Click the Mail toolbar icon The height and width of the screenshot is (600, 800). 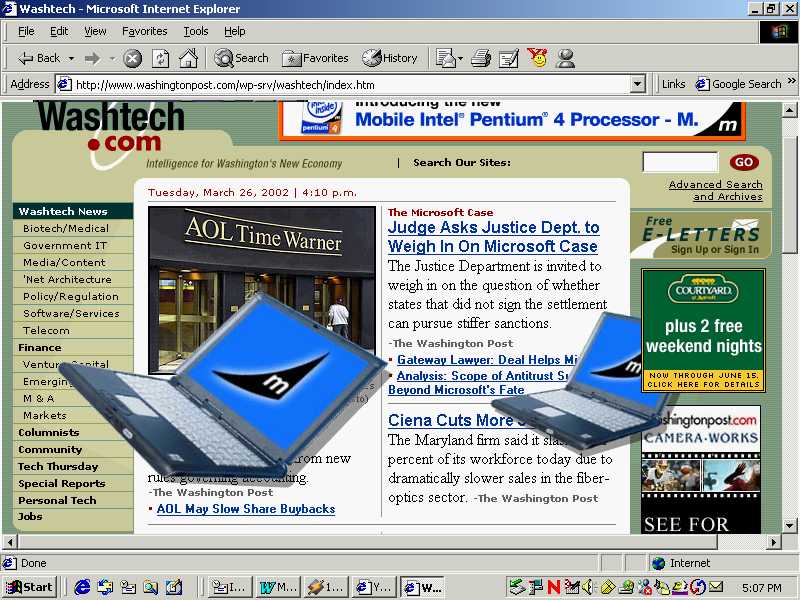click(445, 59)
